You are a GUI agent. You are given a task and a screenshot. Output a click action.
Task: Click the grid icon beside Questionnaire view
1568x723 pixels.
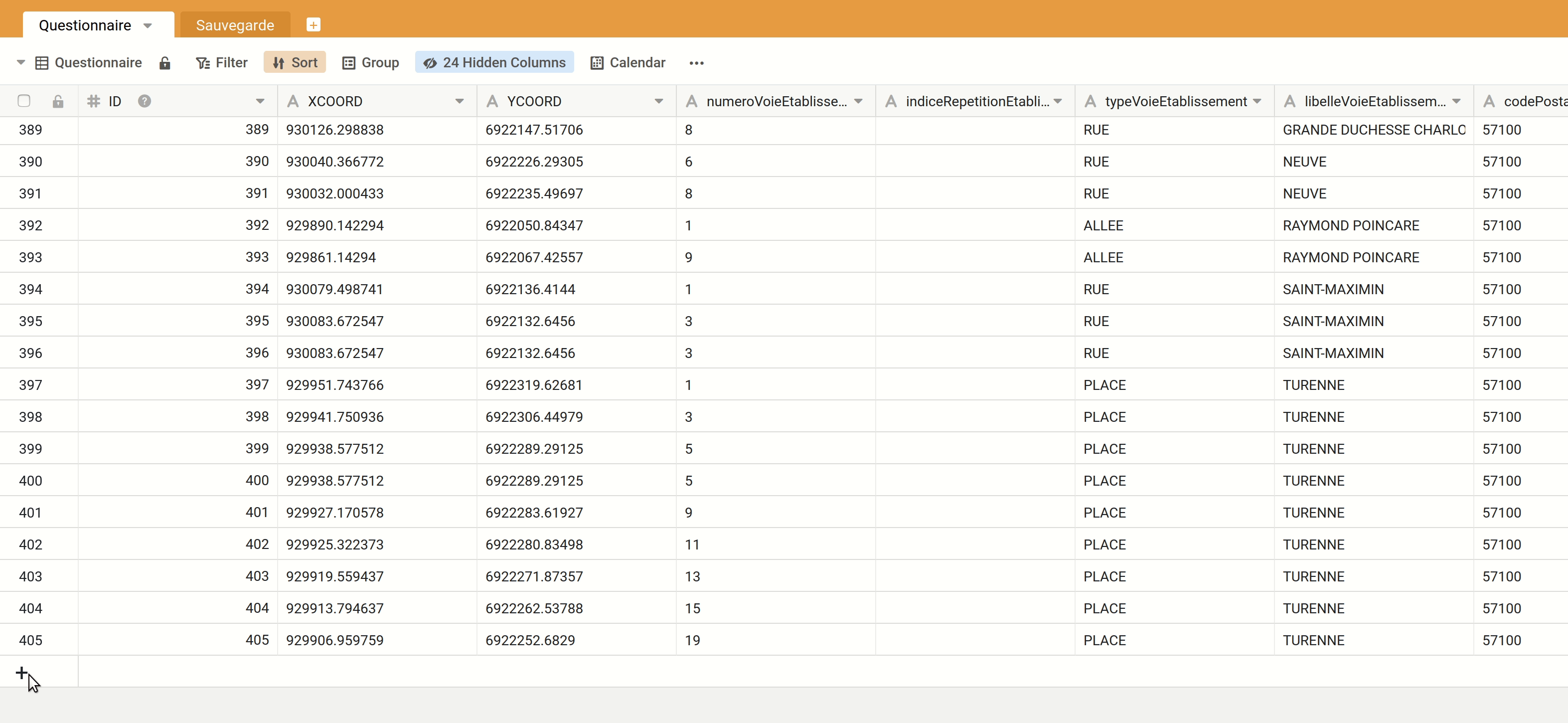[41, 62]
